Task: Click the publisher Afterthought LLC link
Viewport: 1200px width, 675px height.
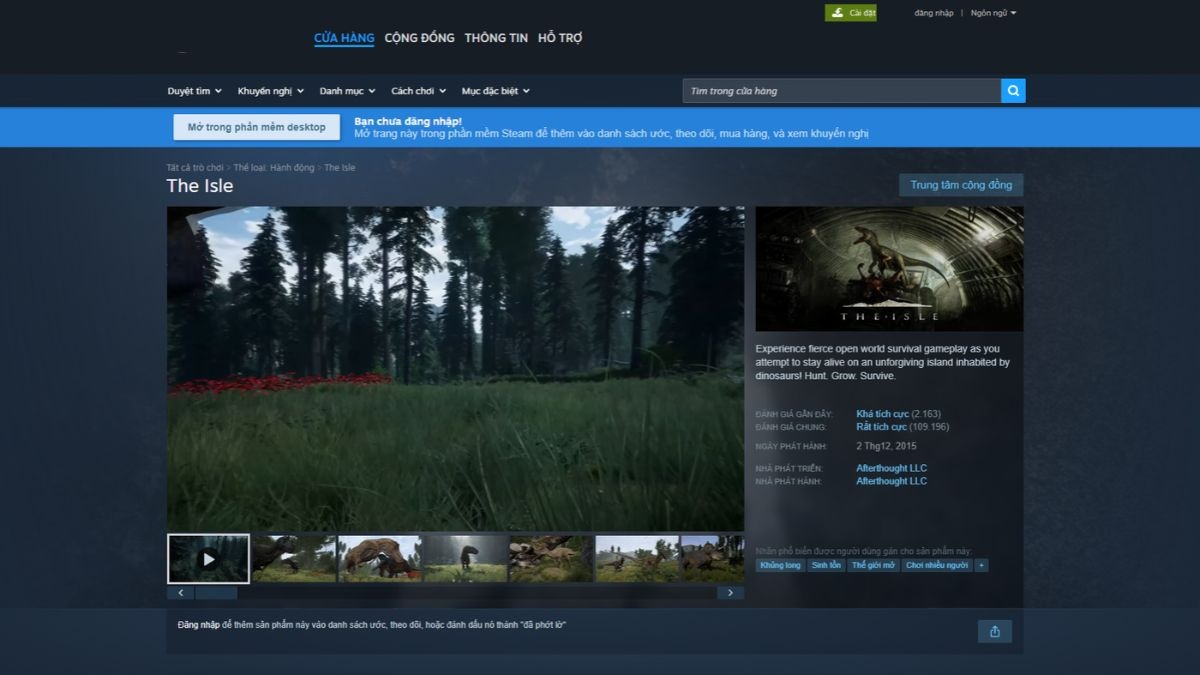Action: click(x=891, y=481)
